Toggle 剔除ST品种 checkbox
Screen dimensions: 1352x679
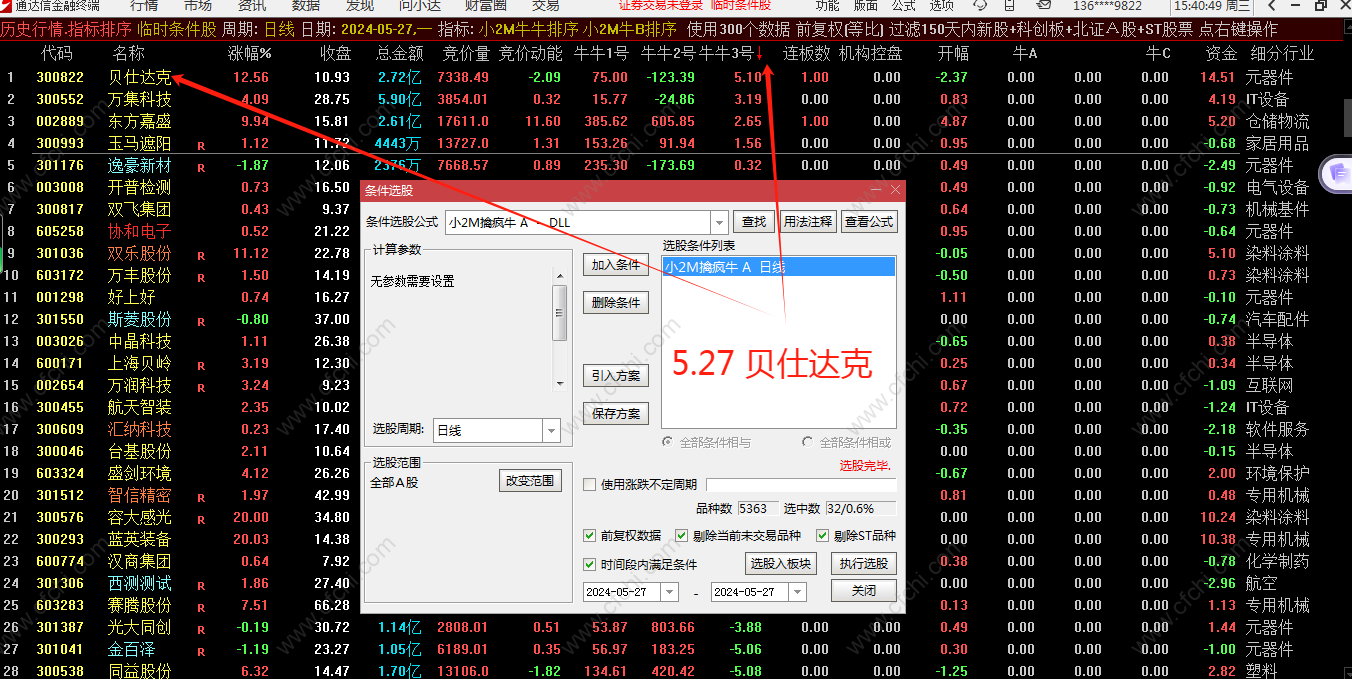823,536
